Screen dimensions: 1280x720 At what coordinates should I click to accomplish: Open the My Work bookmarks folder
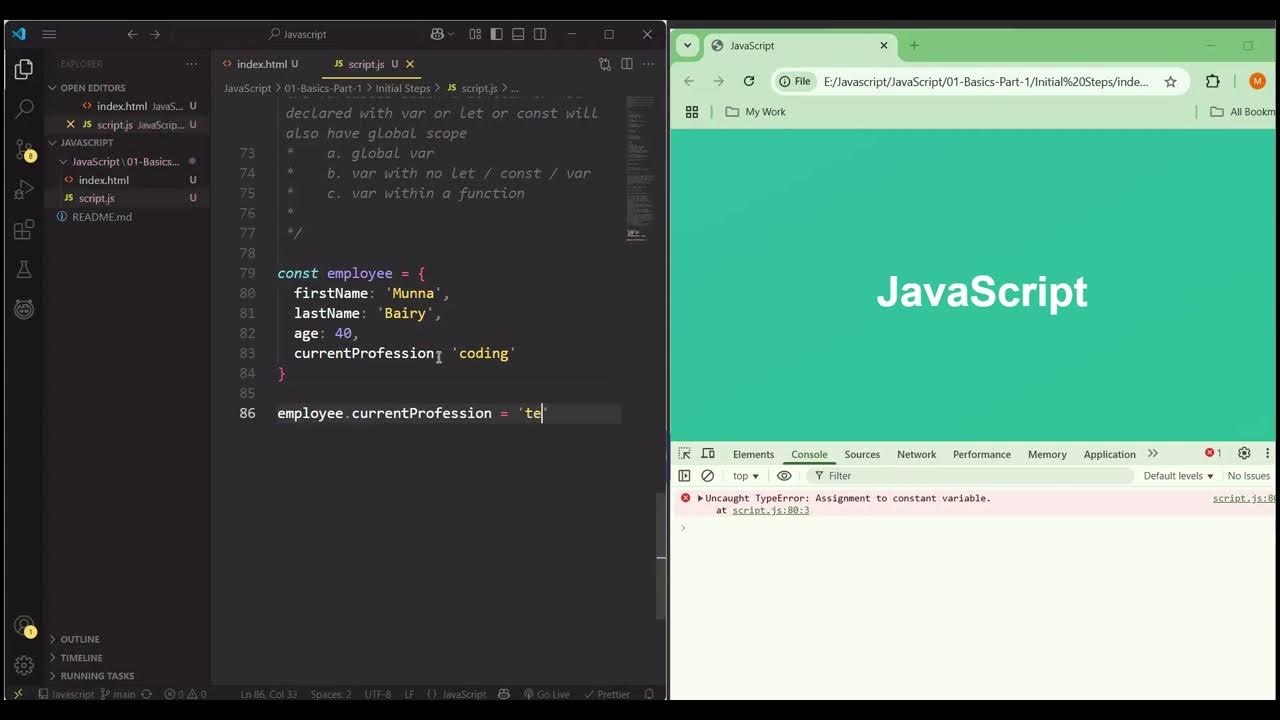[x=756, y=112]
